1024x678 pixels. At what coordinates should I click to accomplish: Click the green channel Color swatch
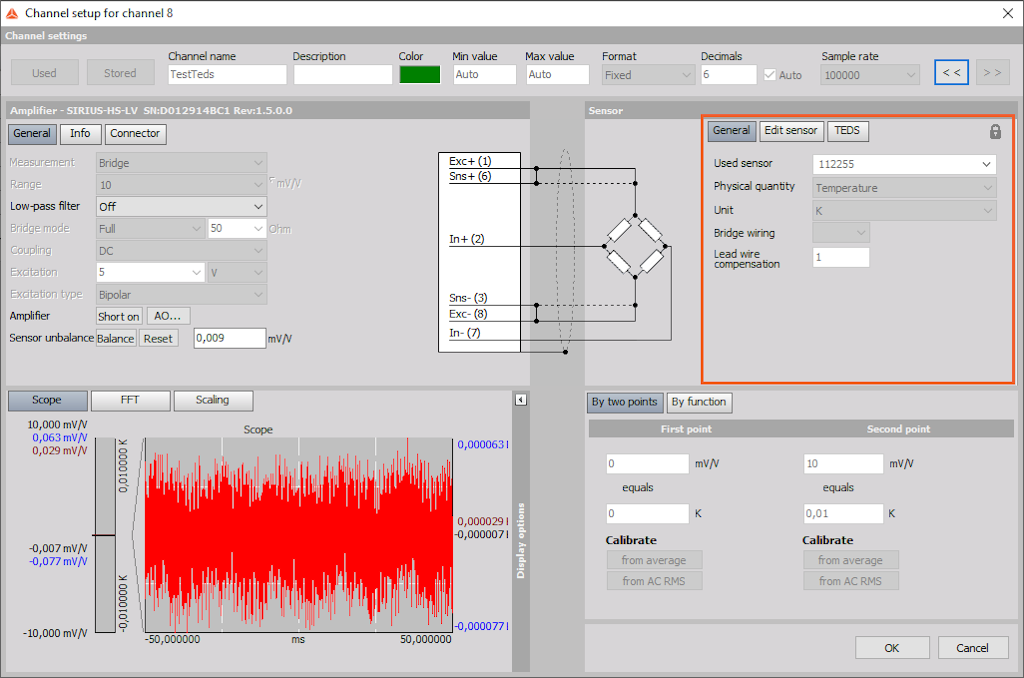420,75
